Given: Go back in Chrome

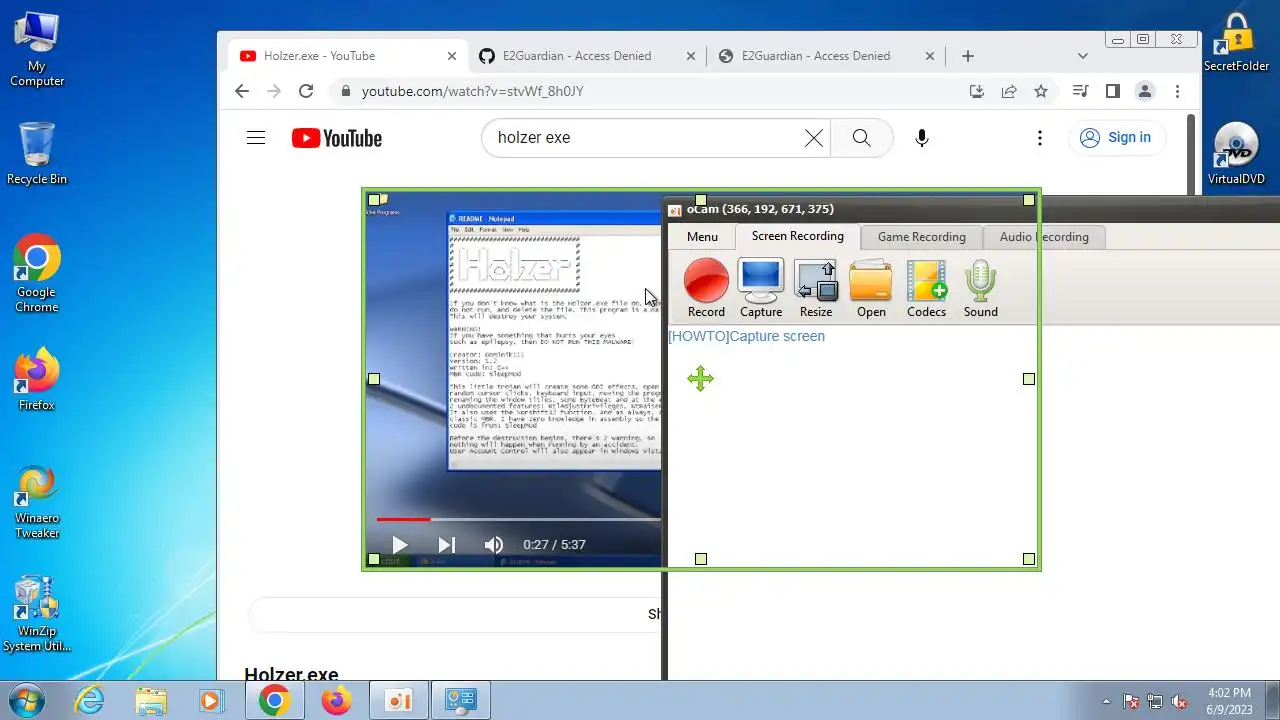Looking at the screenshot, I should (241, 91).
